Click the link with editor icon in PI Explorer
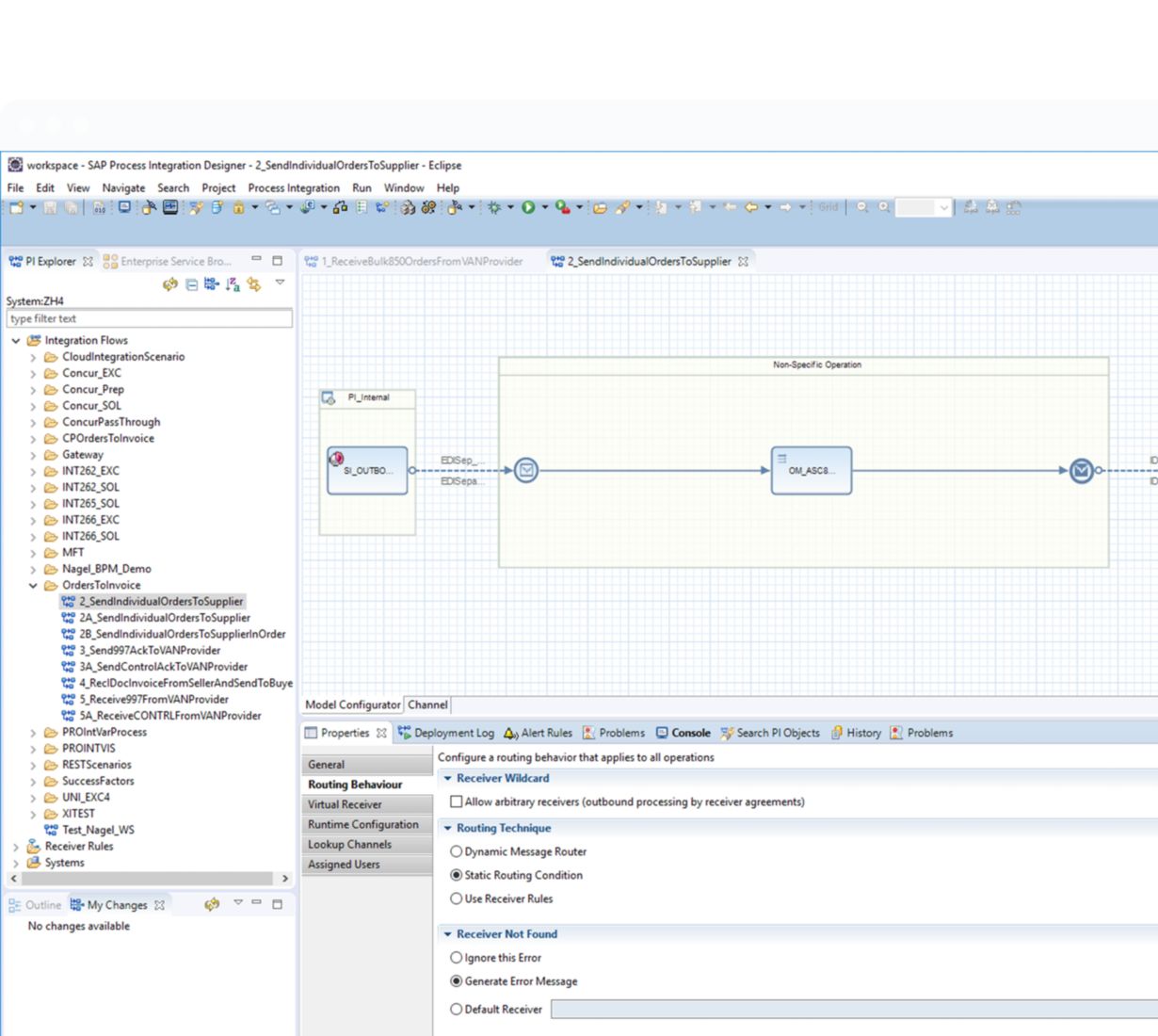 pyautogui.click(x=253, y=283)
